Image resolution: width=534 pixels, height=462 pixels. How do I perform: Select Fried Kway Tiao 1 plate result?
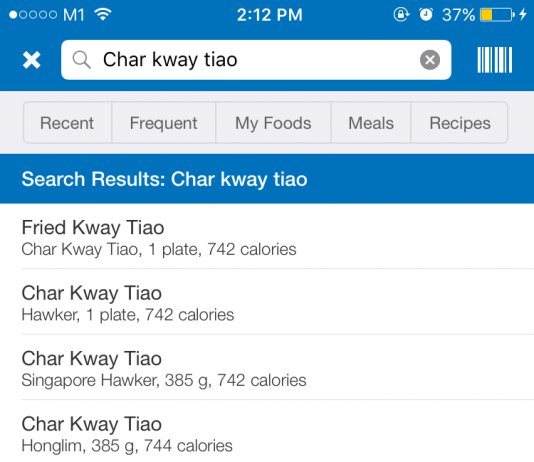pyautogui.click(x=267, y=237)
